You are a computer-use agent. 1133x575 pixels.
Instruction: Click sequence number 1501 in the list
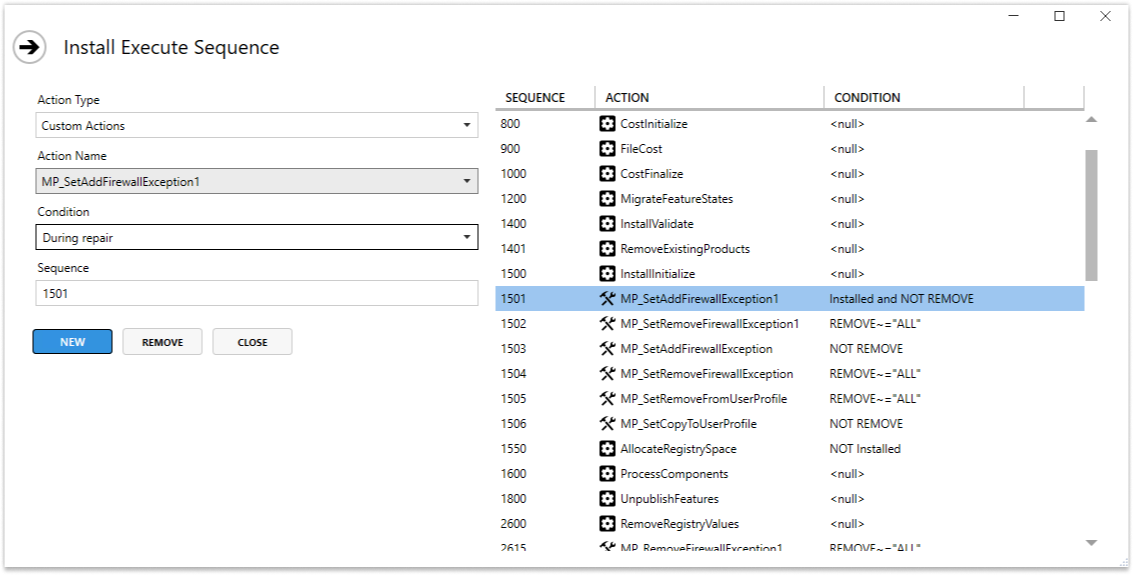tap(514, 298)
